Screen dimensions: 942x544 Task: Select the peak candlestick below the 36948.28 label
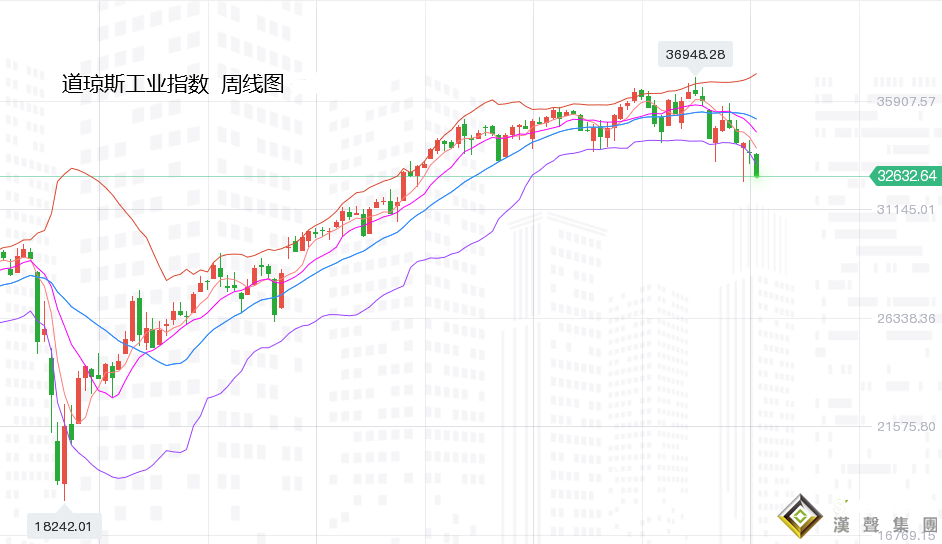[x=695, y=90]
